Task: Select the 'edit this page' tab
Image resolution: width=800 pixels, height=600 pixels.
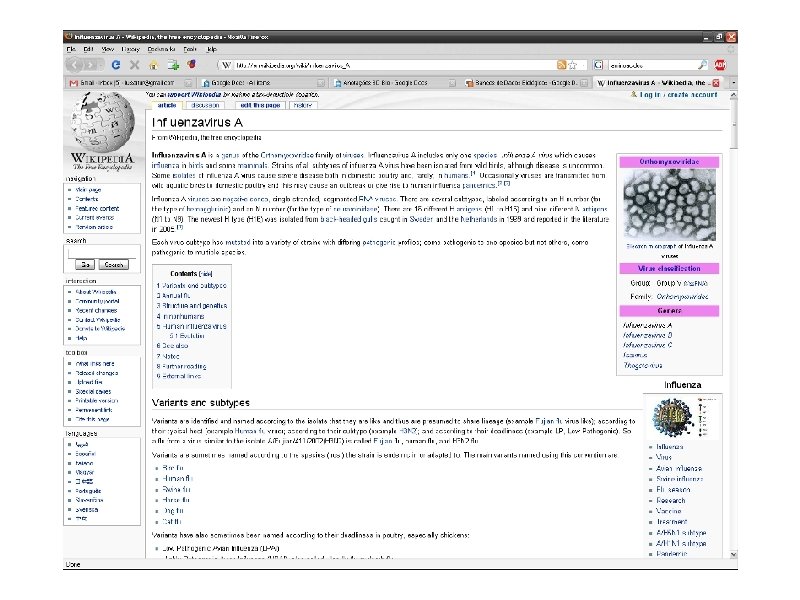Action: click(260, 105)
